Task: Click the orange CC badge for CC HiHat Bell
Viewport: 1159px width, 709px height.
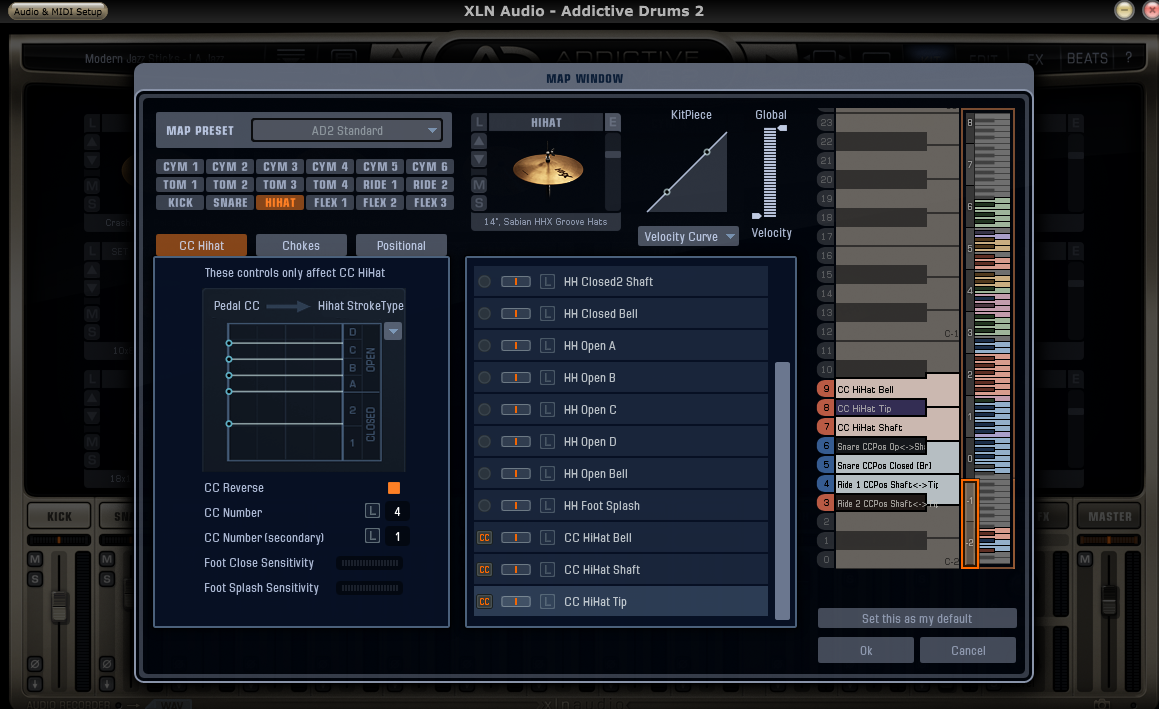Action: pyautogui.click(x=484, y=537)
